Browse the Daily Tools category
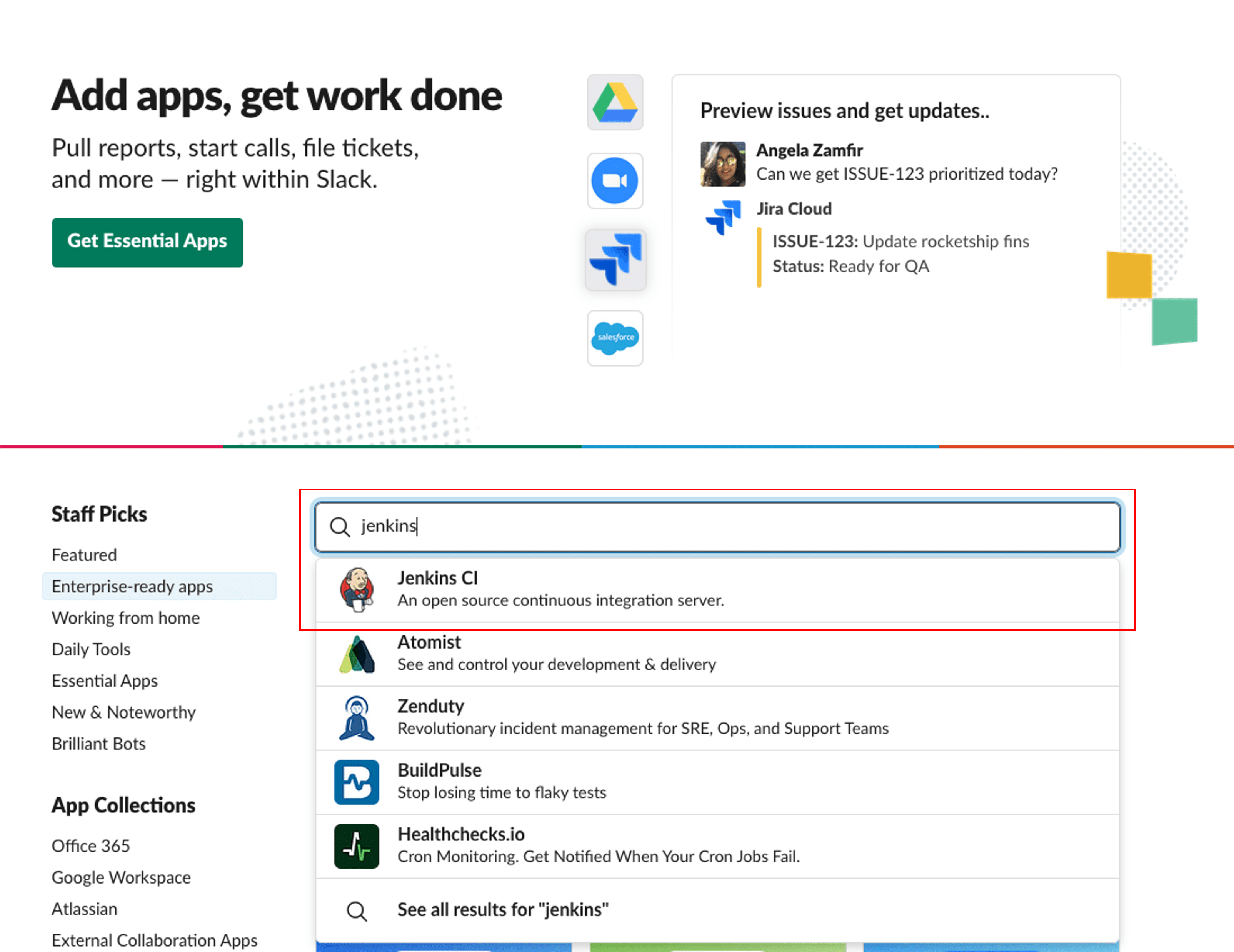Screen dimensions: 1234x952 click(91, 649)
